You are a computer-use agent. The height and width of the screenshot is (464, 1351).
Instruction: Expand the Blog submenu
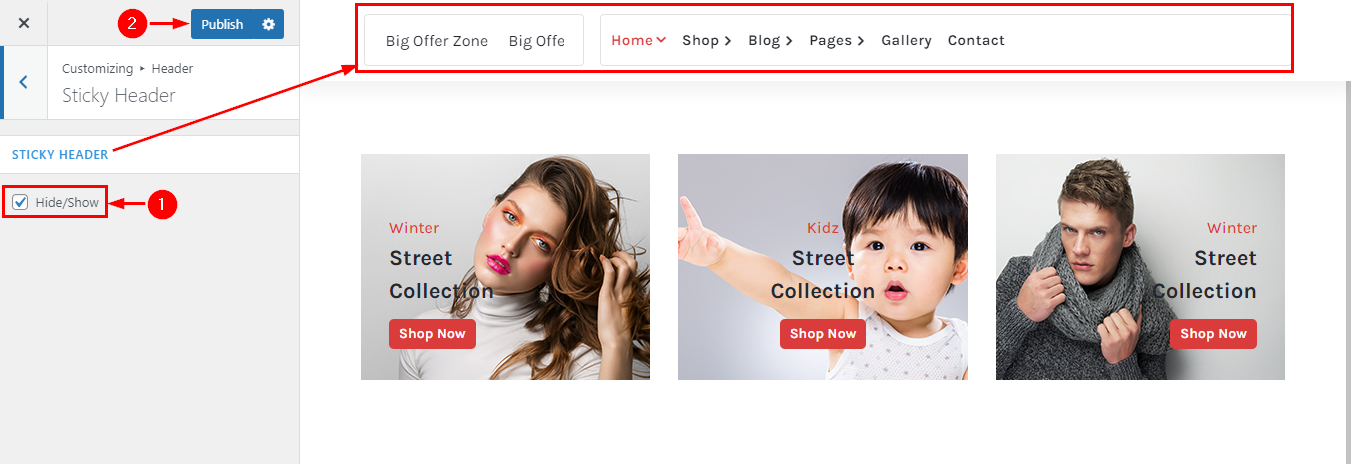tap(770, 40)
